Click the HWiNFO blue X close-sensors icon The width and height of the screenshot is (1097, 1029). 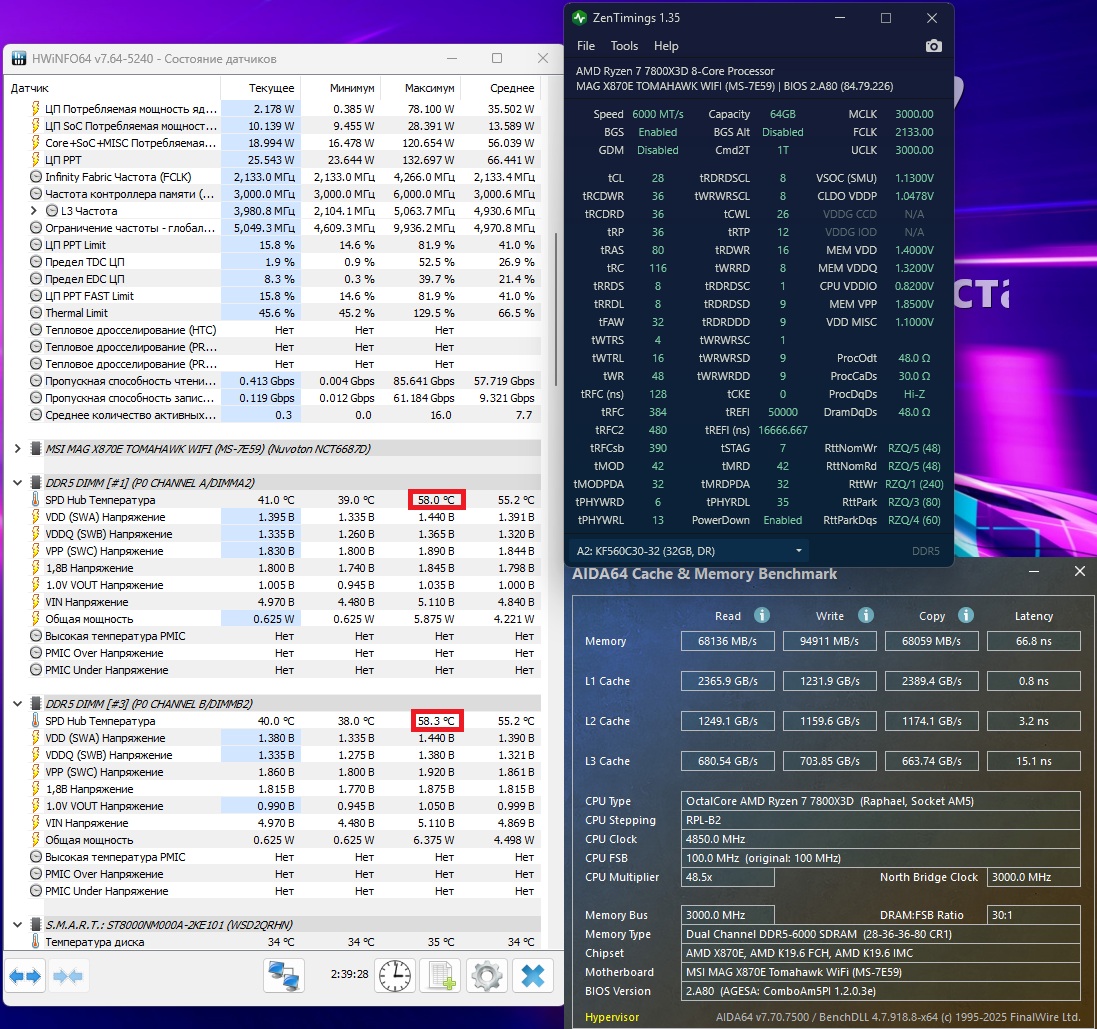coord(533,976)
